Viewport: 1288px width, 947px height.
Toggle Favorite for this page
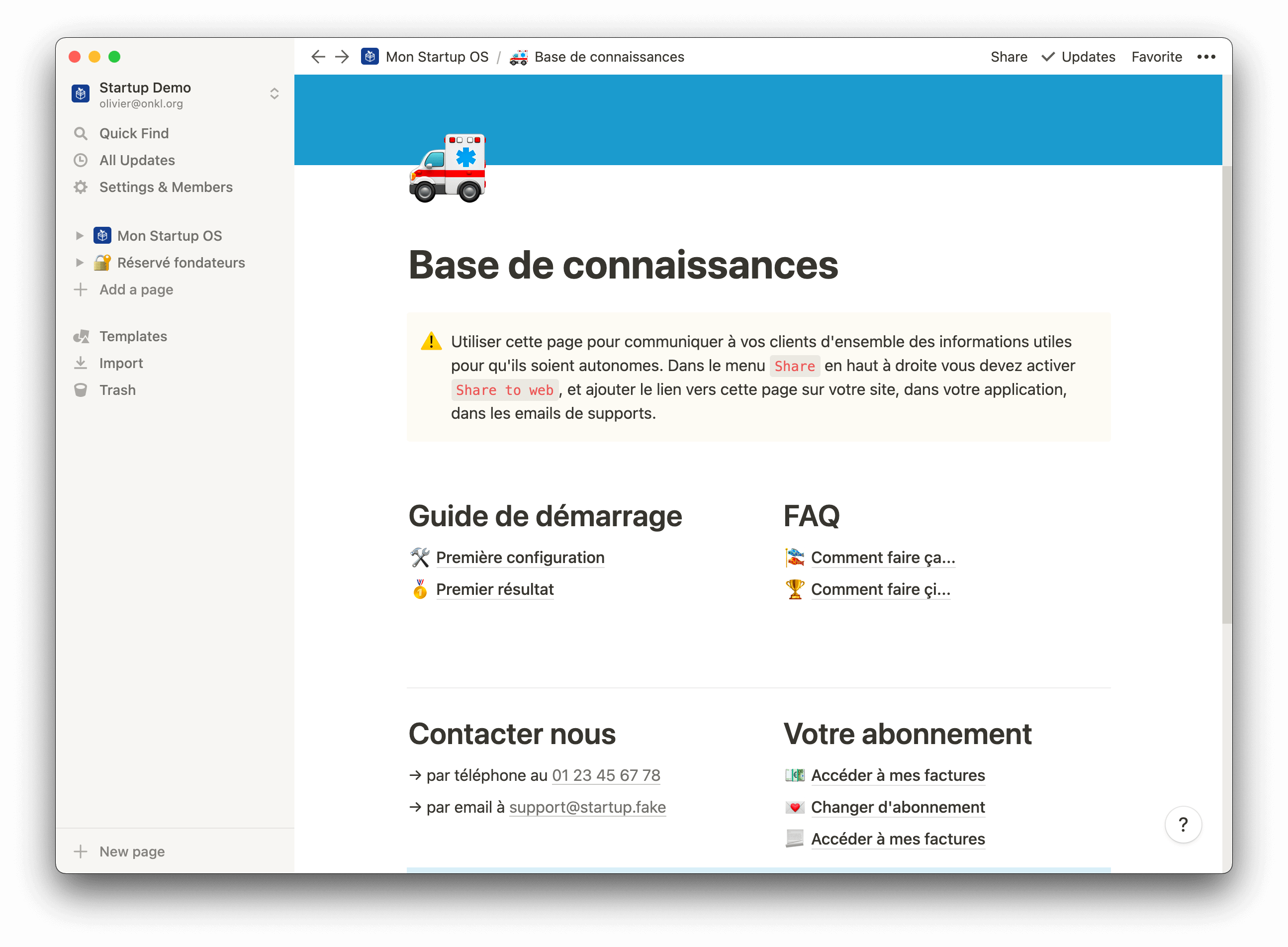tap(1156, 57)
